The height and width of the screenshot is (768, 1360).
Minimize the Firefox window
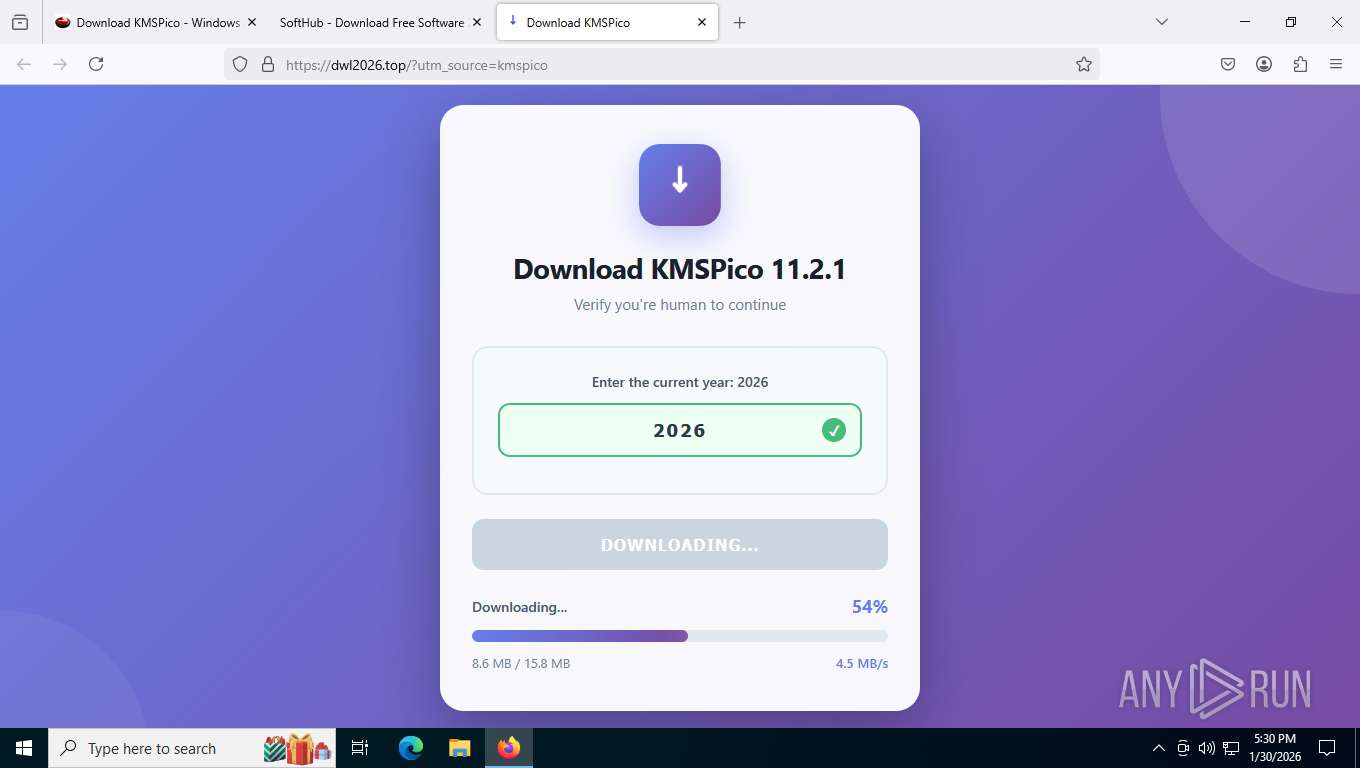1245,22
